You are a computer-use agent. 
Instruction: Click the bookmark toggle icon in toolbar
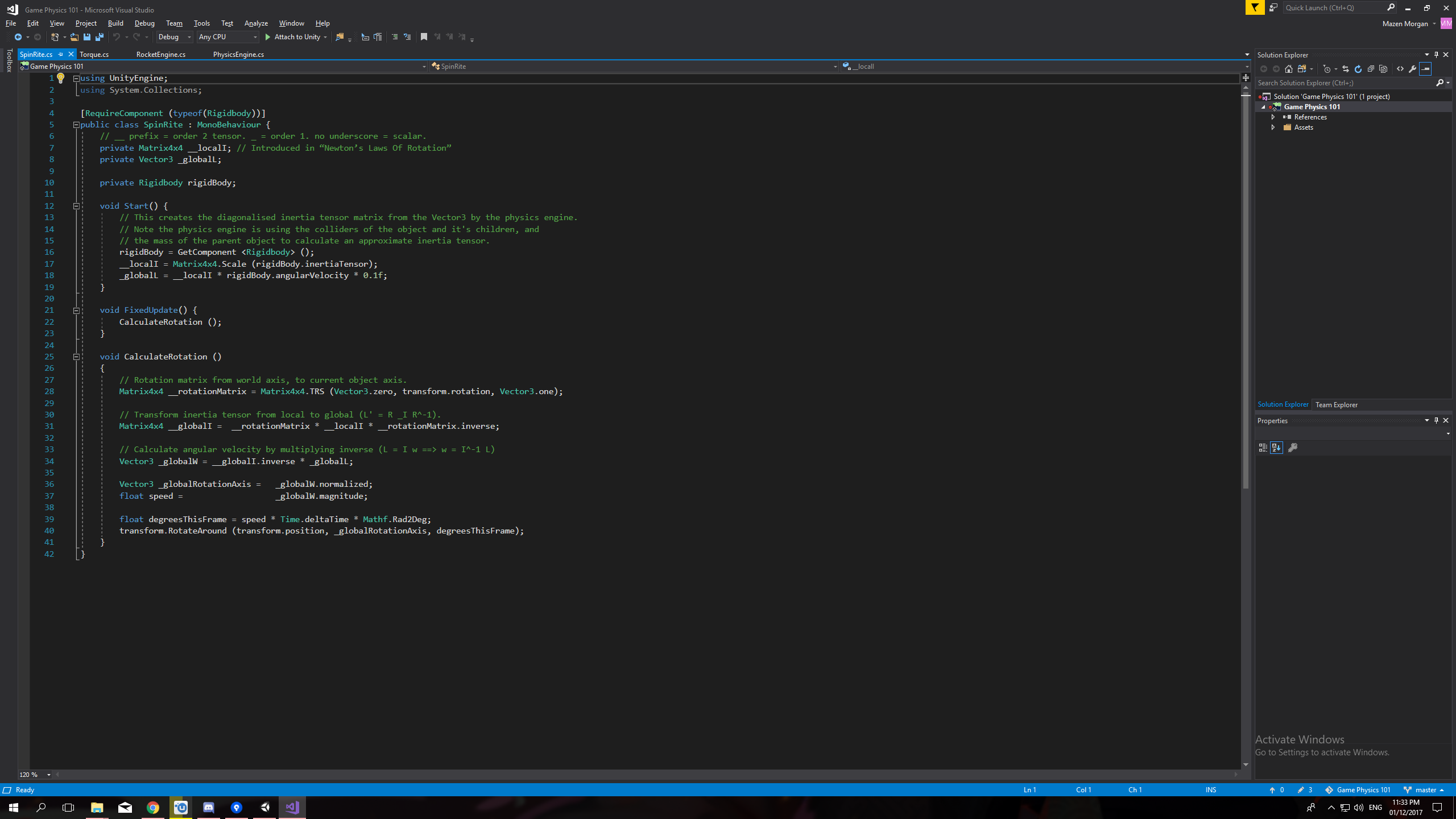pyautogui.click(x=424, y=37)
